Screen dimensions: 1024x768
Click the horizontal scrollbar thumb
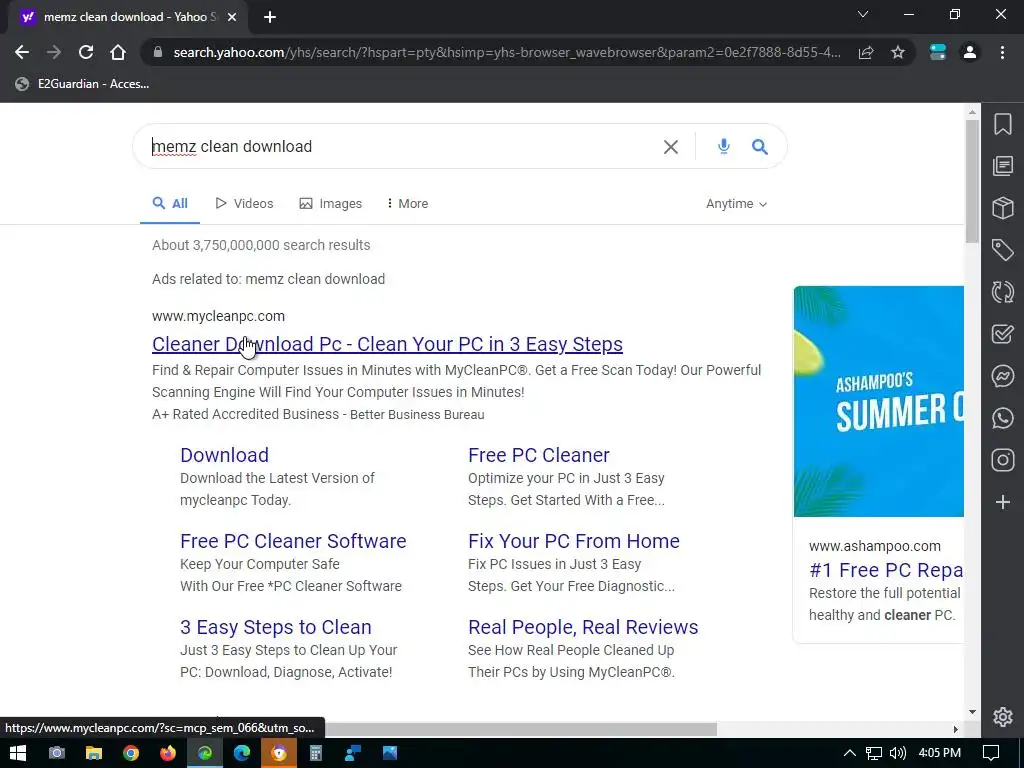(520, 729)
